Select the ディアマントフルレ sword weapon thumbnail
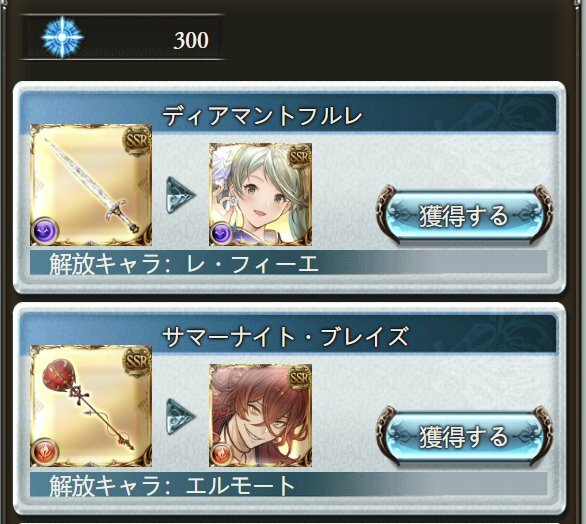The height and width of the screenshot is (524, 586). click(x=91, y=185)
